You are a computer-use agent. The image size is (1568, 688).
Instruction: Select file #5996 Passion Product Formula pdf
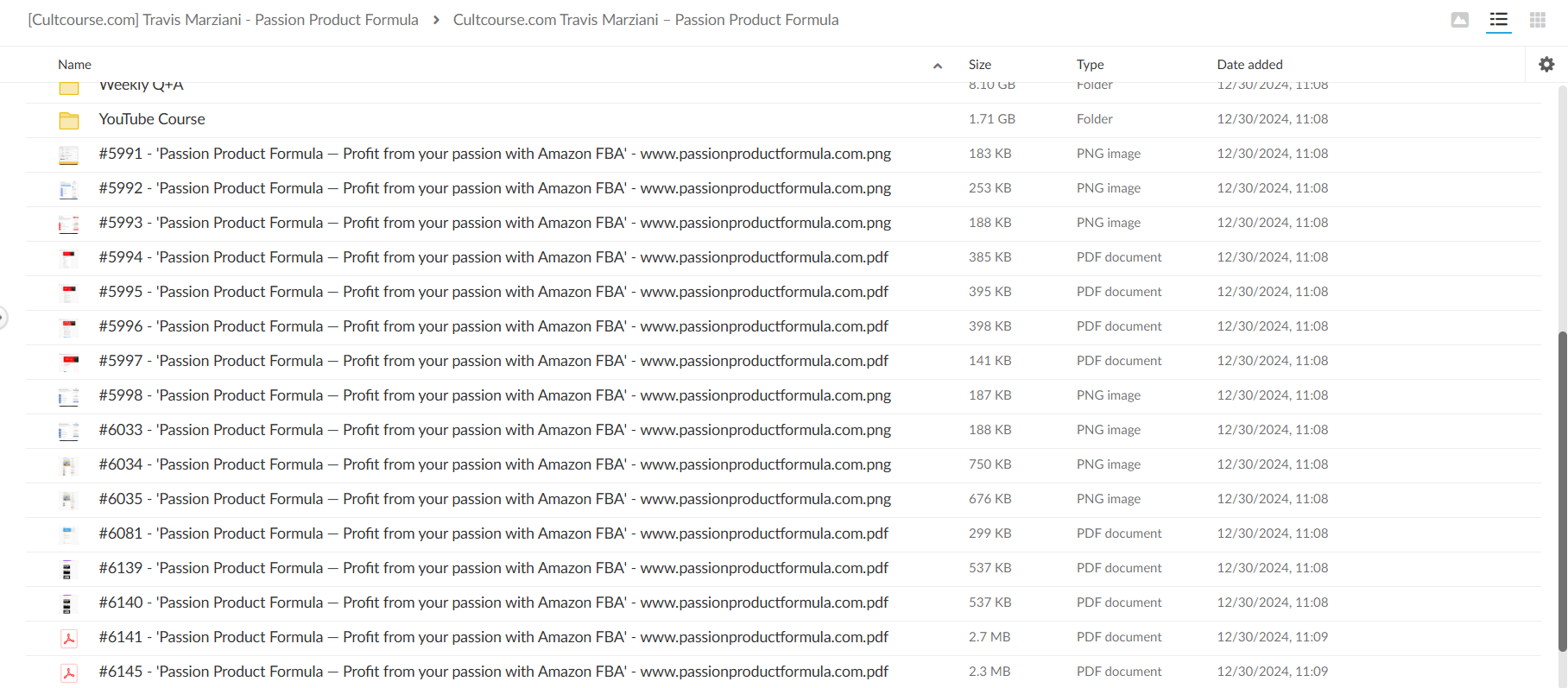point(494,326)
